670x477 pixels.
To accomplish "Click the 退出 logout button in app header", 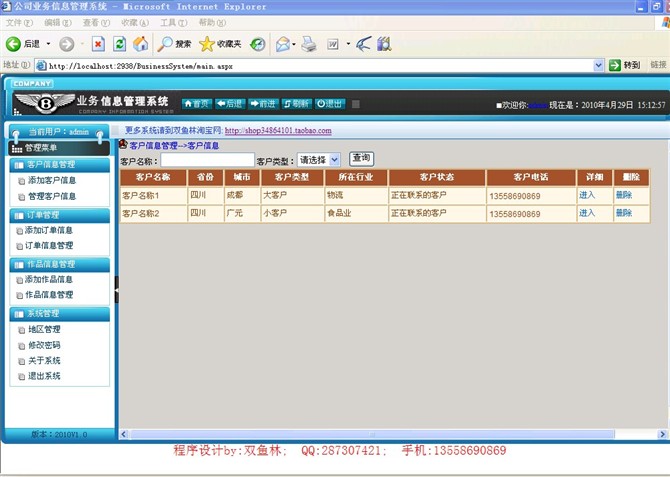I will tap(330, 103).
